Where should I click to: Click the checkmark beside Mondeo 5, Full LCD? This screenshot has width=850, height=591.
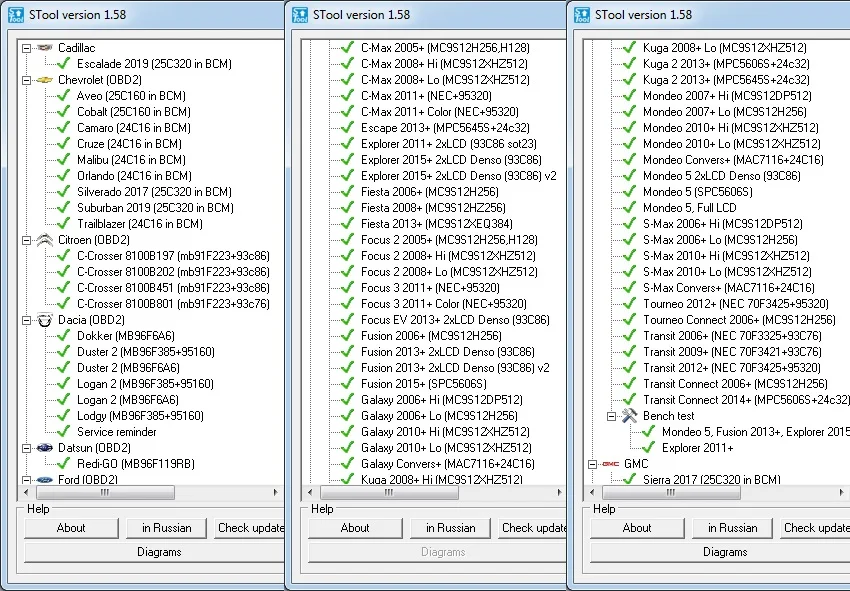[629, 208]
